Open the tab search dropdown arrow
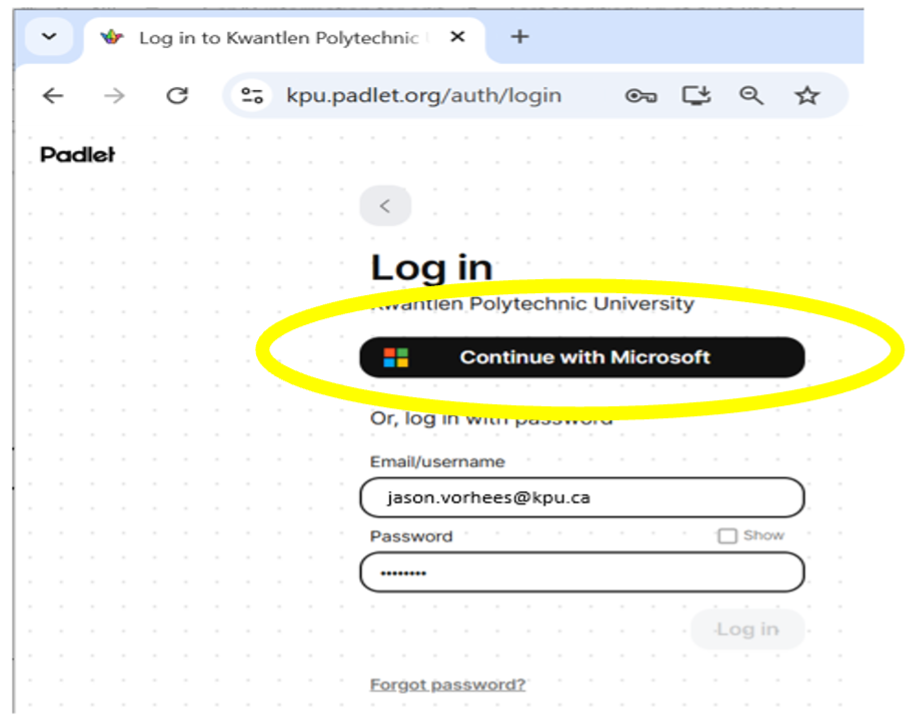Viewport: 912px width, 724px height. 49,37
